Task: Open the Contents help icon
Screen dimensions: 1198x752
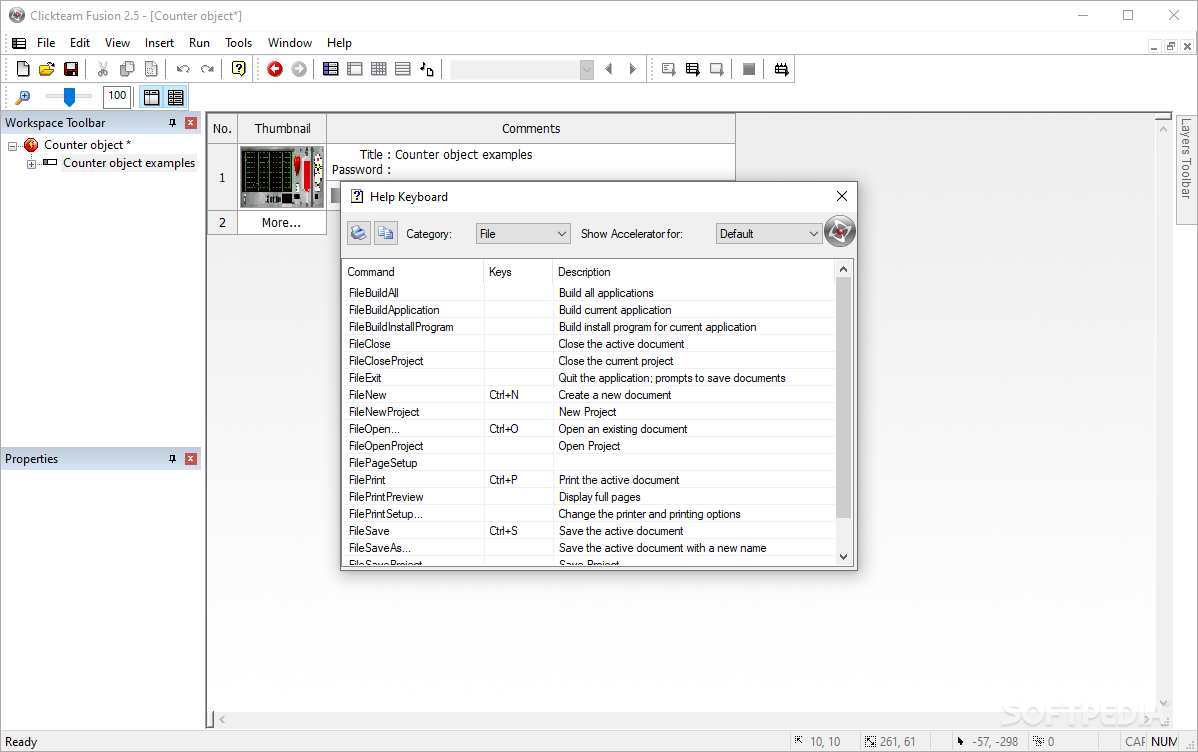Action: tap(238, 70)
